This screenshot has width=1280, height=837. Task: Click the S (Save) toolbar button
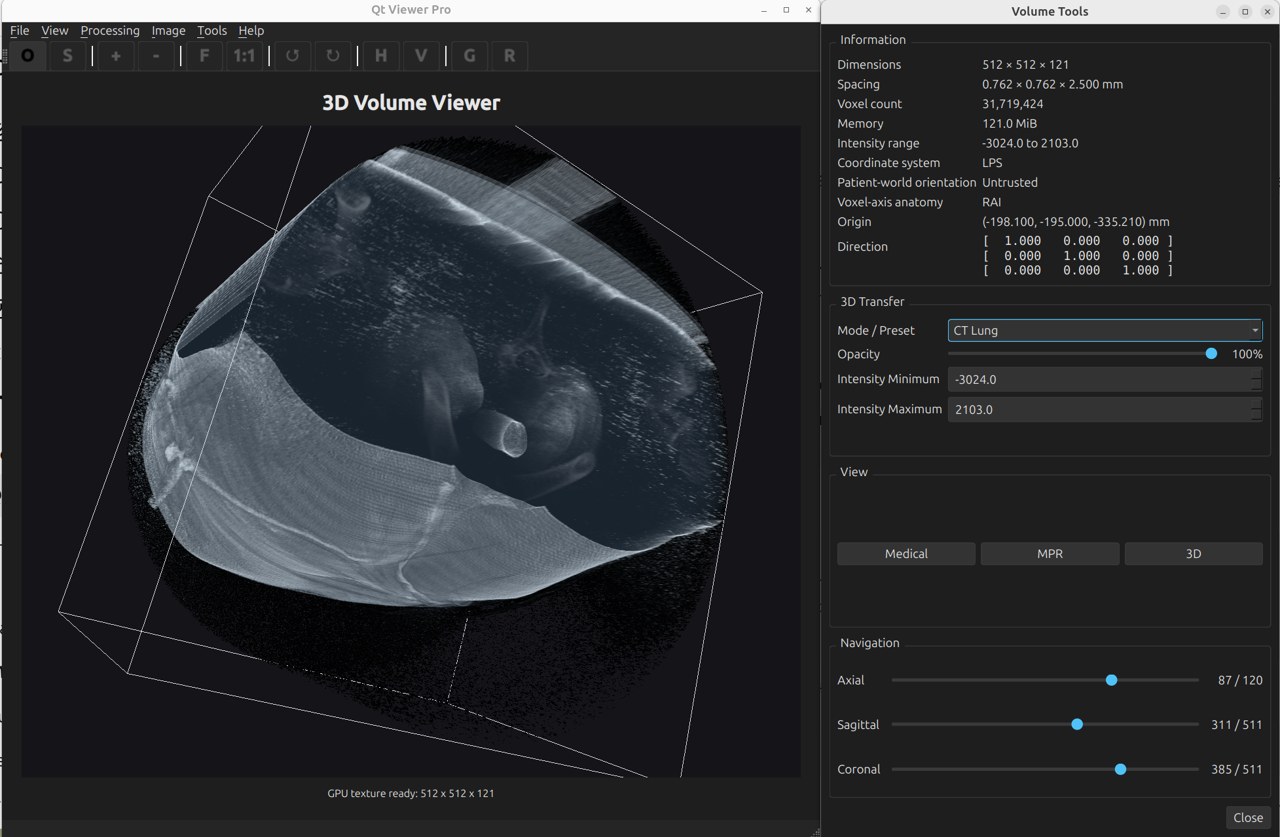pos(67,56)
